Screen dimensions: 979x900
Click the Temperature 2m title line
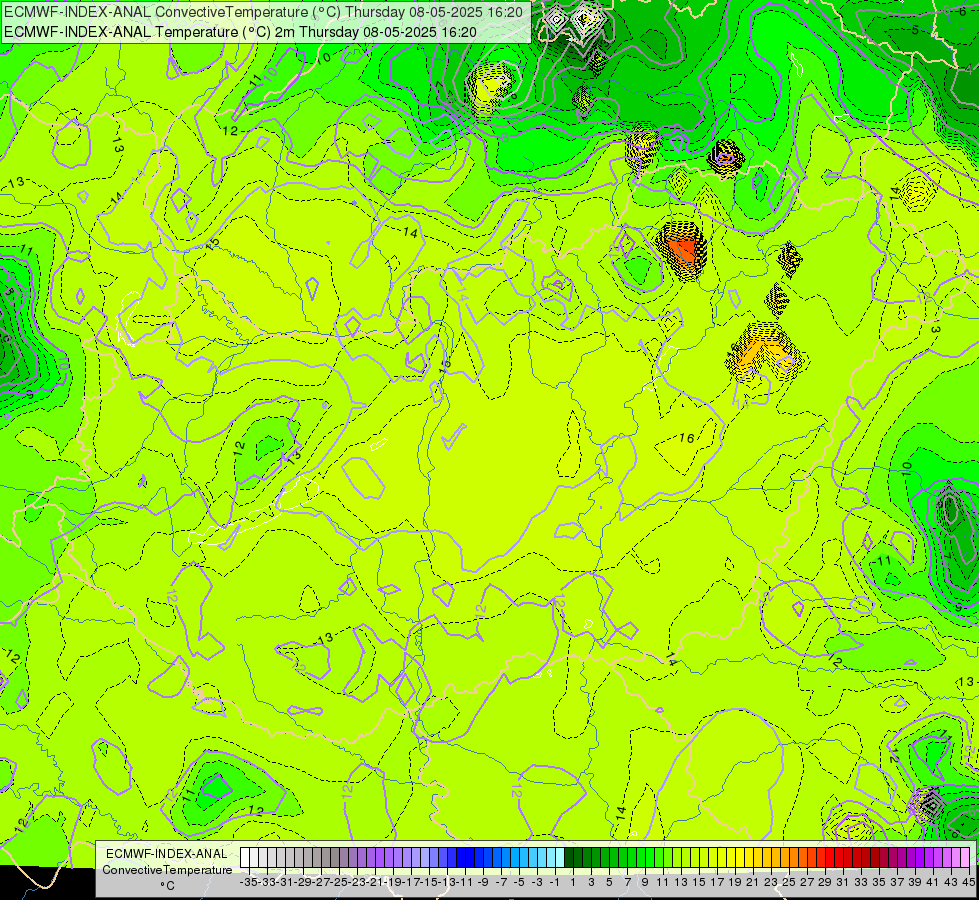click(x=240, y=32)
